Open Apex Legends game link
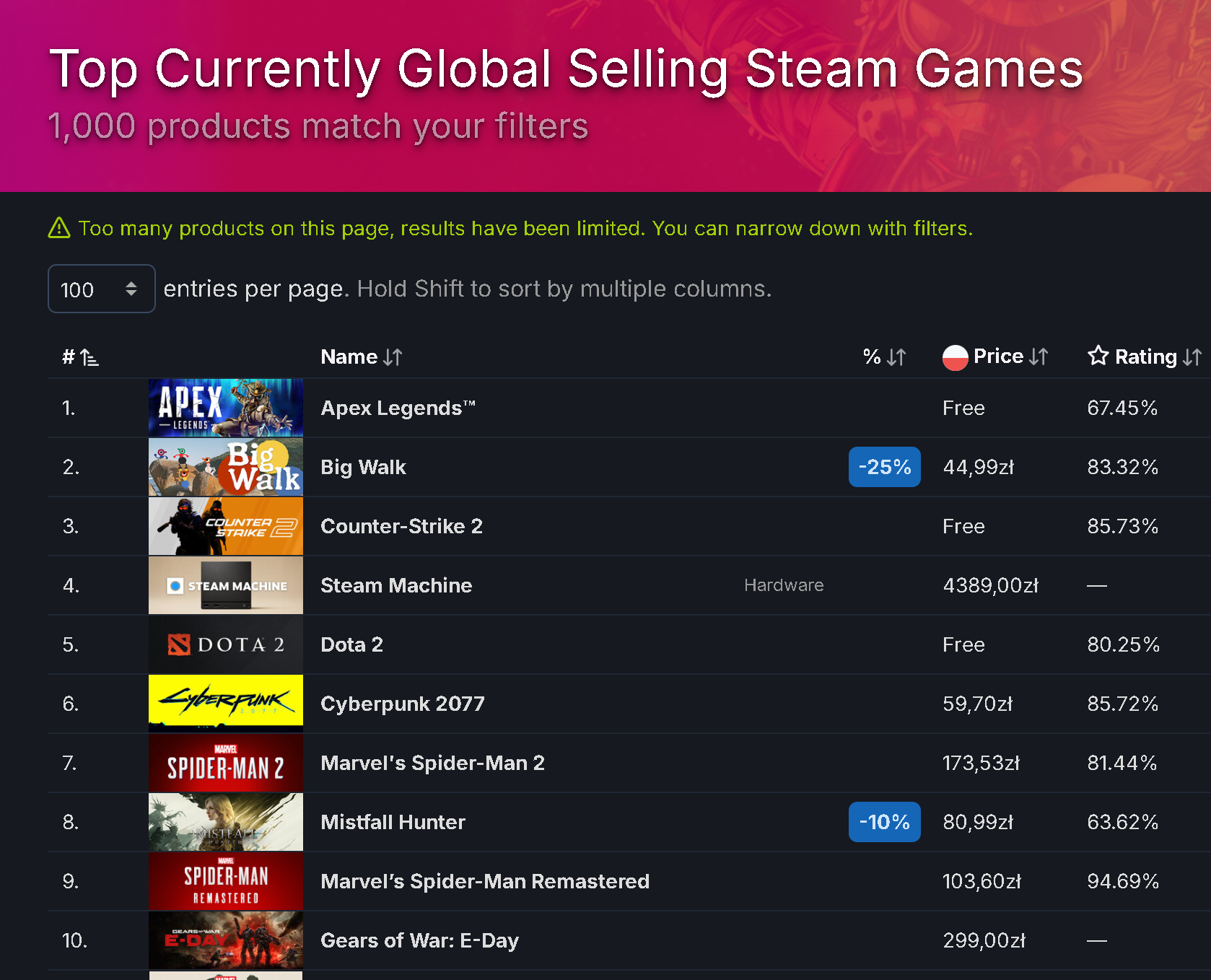Screen dimensions: 1211x980 398,408
